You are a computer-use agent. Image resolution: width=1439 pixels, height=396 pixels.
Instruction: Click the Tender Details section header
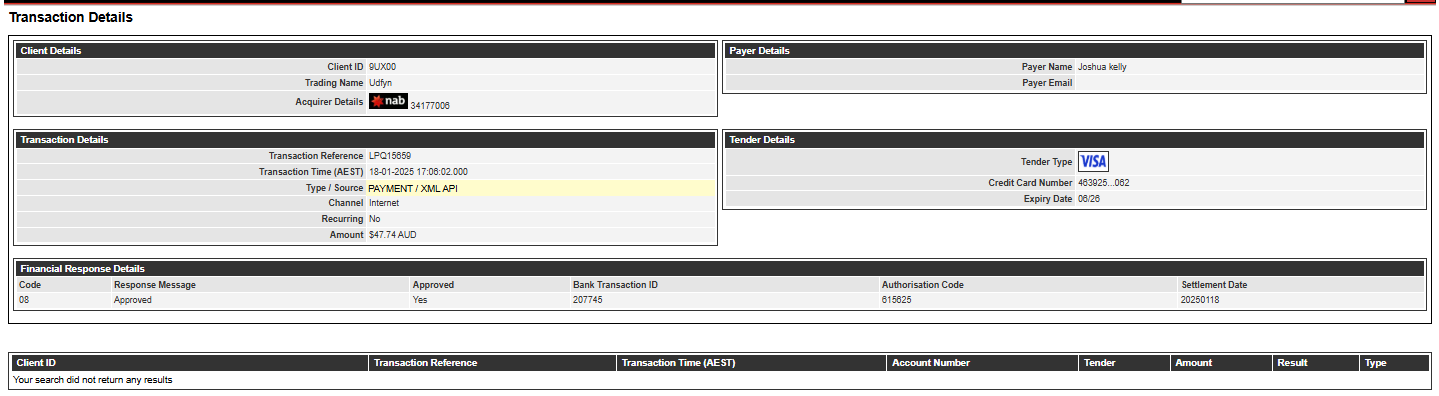tap(1074, 140)
